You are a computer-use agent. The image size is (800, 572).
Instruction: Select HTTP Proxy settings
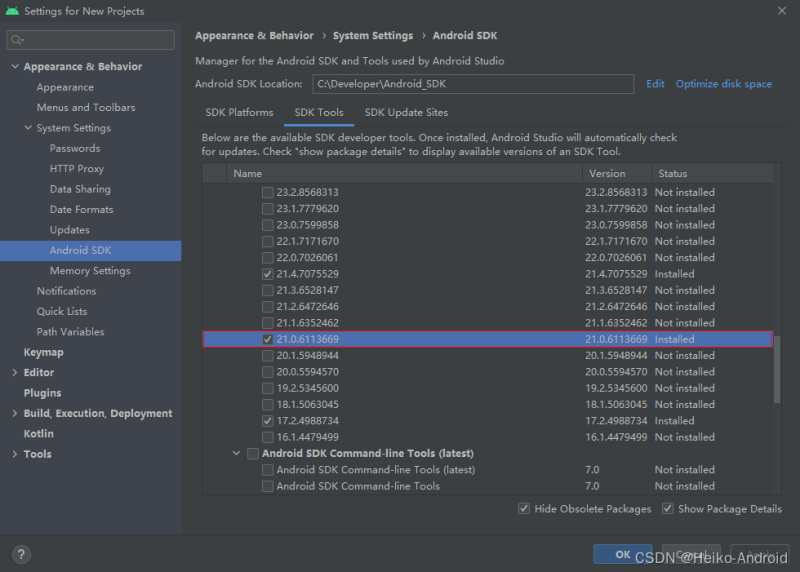pyautogui.click(x=77, y=169)
